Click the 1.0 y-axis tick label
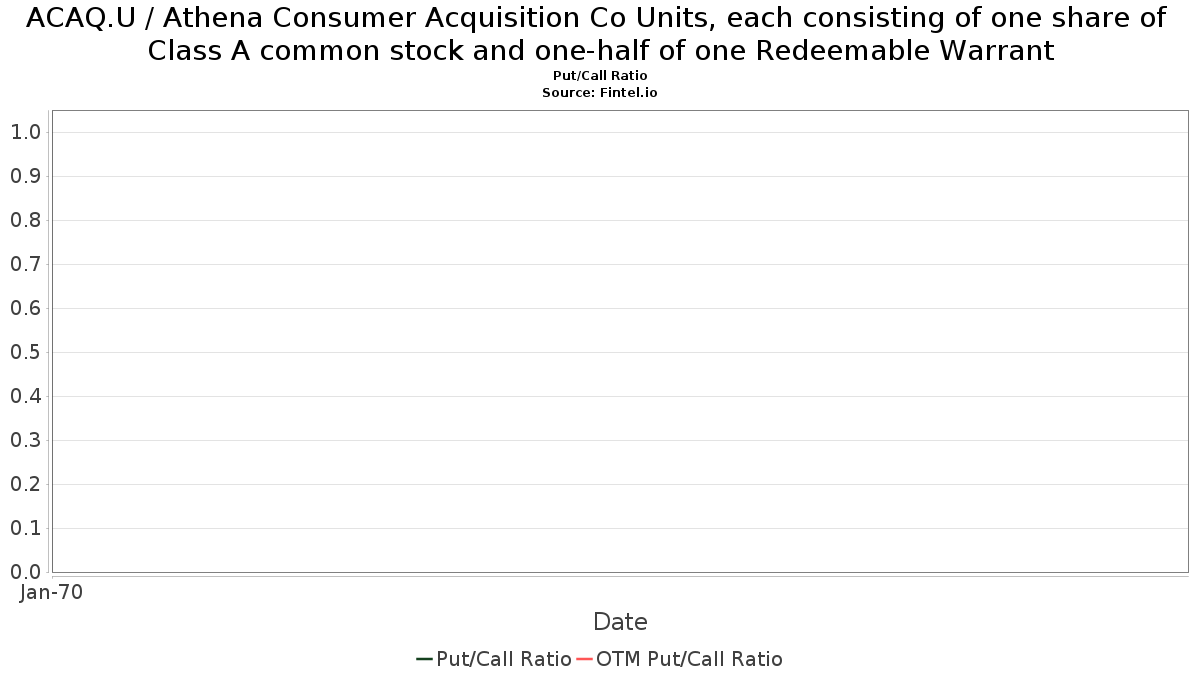 25,132
